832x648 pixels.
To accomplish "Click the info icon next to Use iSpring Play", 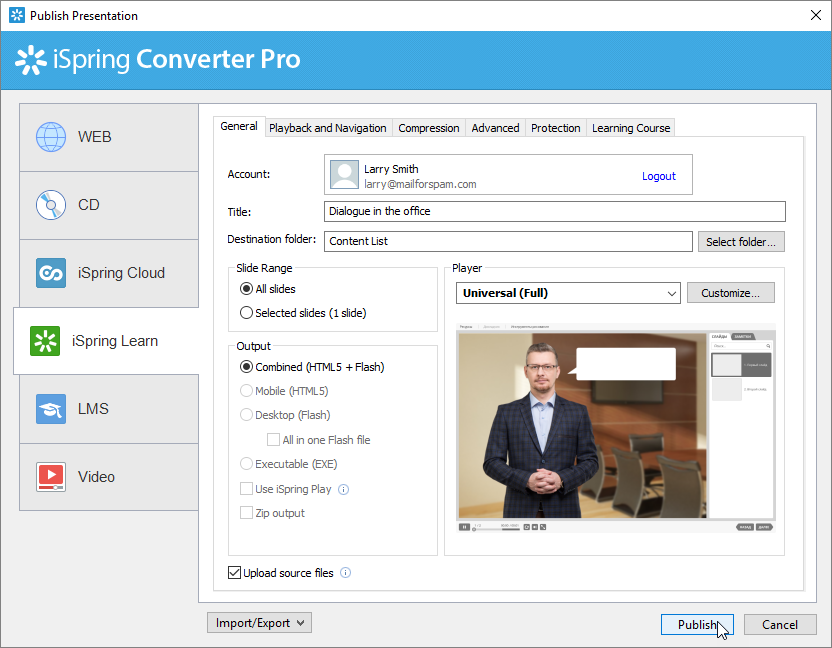I will point(344,489).
